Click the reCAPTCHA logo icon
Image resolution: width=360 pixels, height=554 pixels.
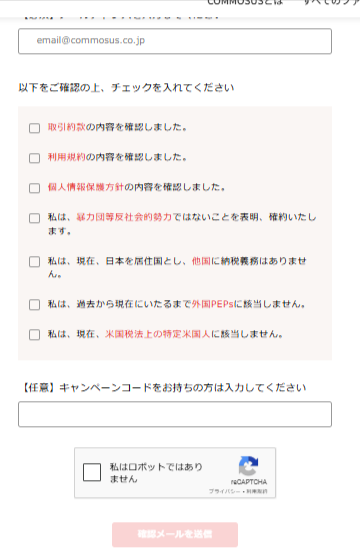pyautogui.click(x=249, y=466)
